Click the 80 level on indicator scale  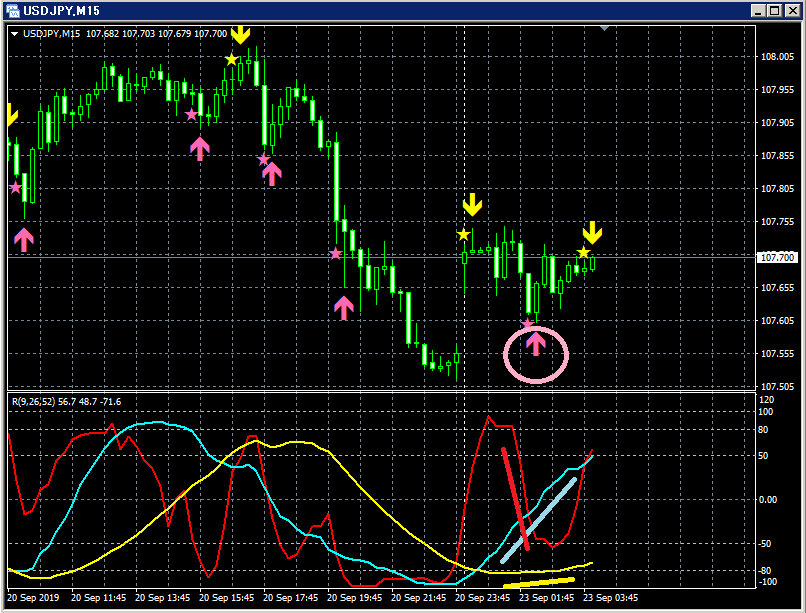(764, 430)
